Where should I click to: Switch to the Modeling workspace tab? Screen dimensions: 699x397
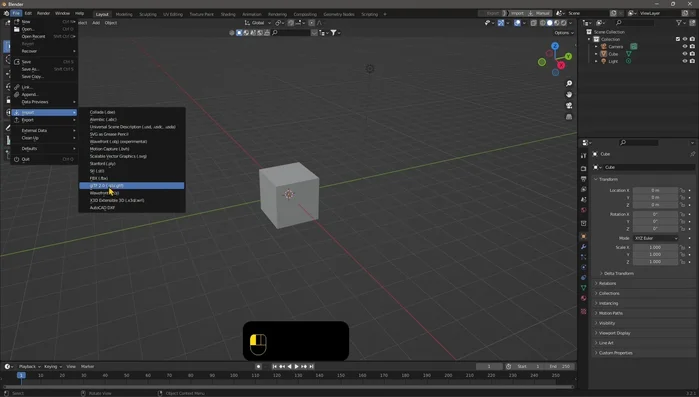124,14
